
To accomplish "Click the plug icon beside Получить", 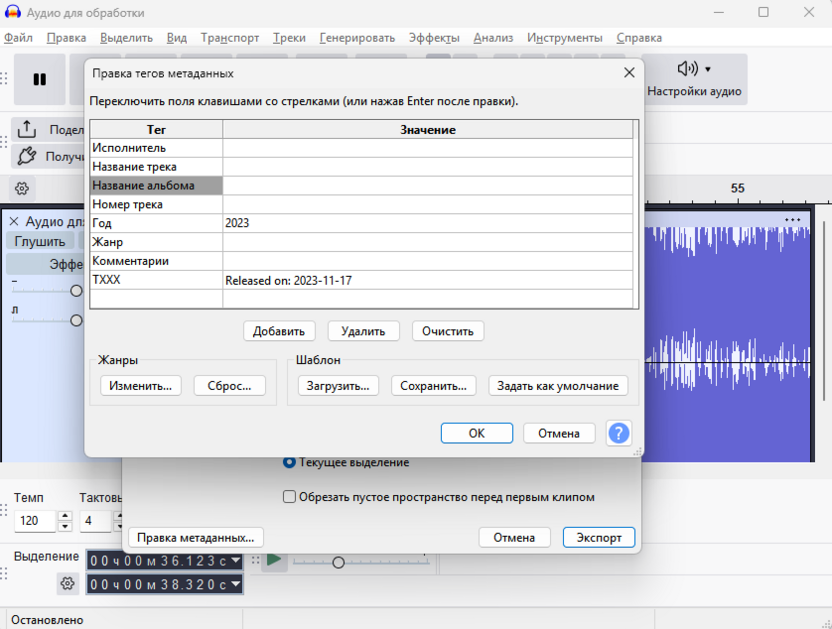I will point(28,156).
